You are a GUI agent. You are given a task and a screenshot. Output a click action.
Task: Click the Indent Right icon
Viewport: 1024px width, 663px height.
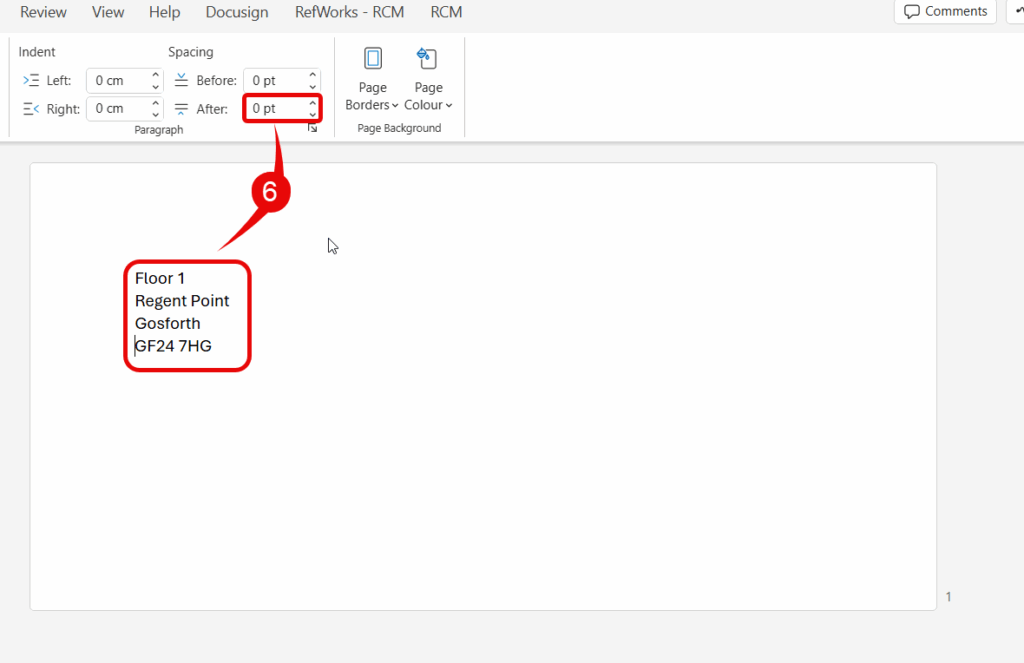click(31, 109)
